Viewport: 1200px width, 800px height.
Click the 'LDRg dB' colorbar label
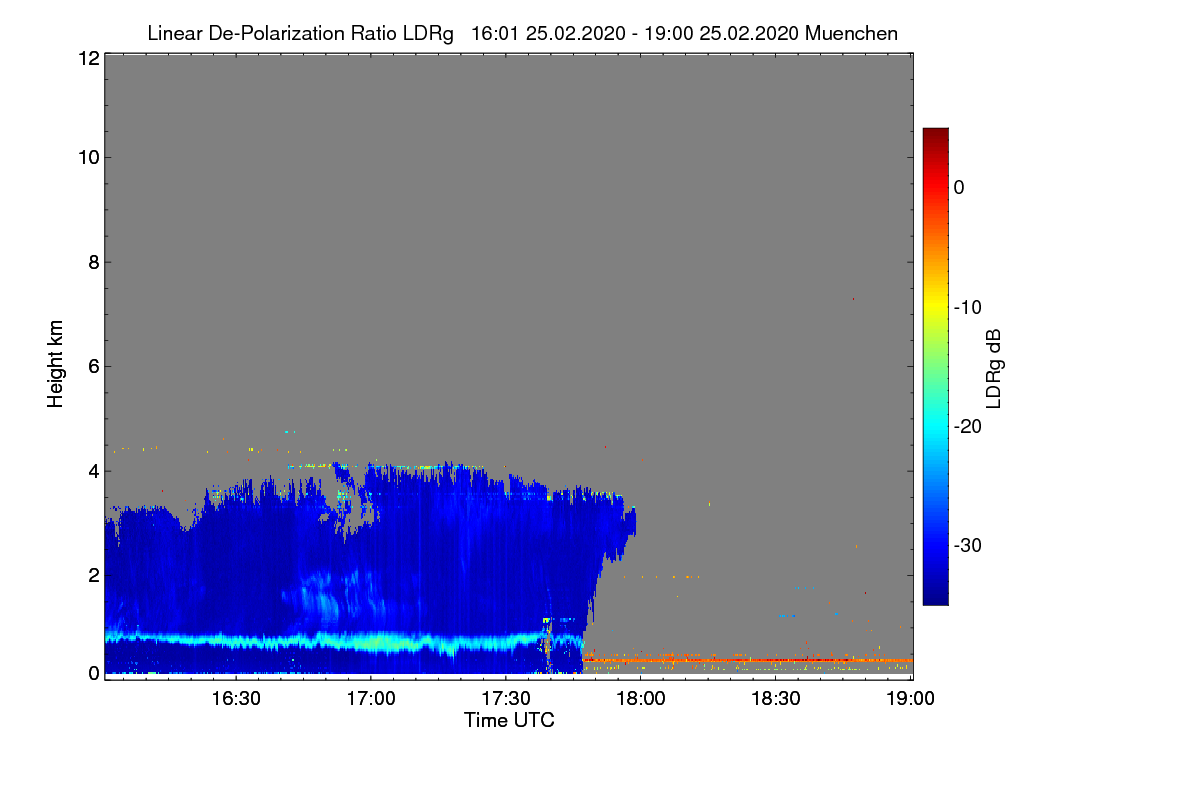click(993, 368)
